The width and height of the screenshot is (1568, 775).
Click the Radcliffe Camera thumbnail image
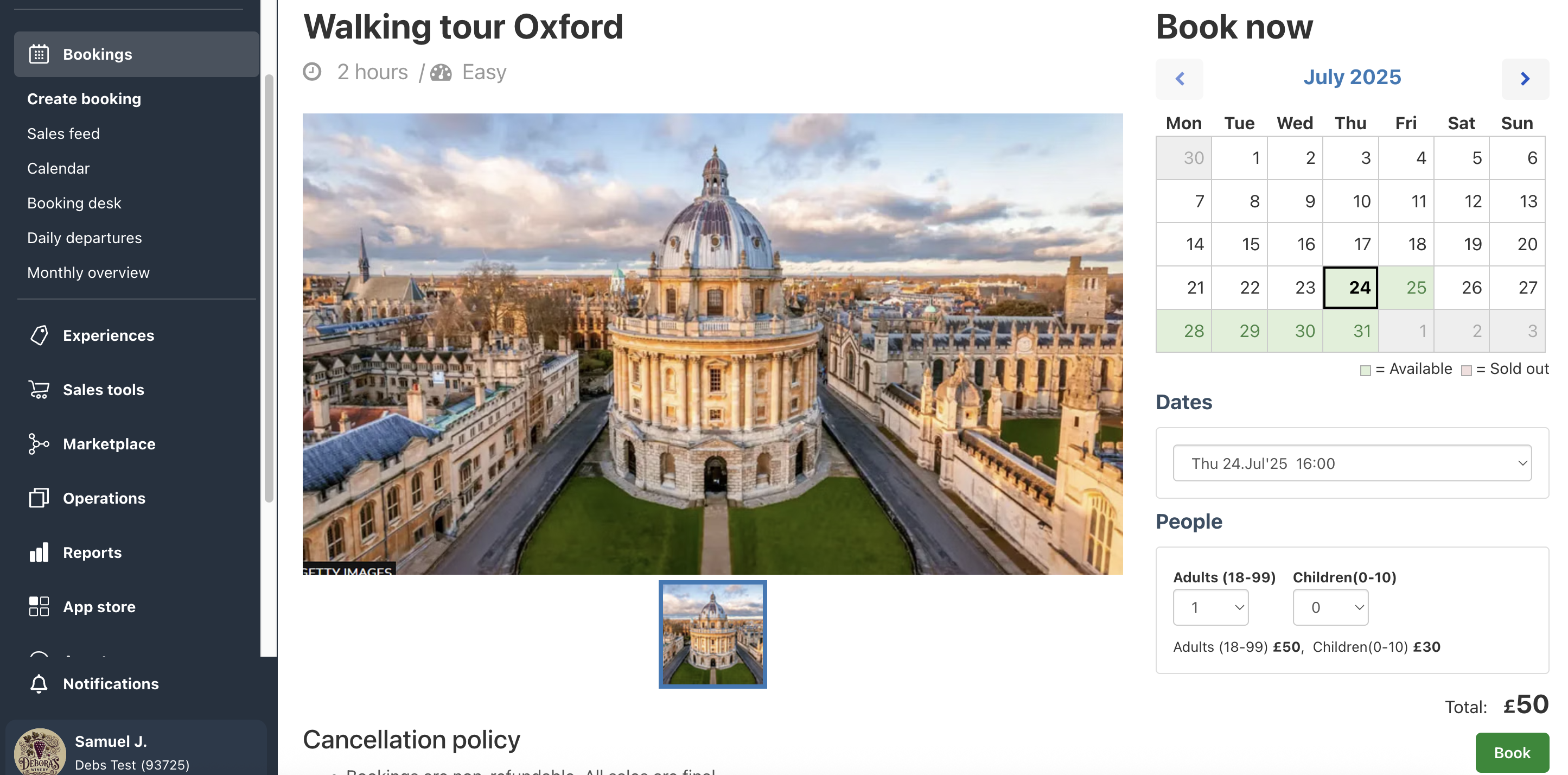click(x=712, y=634)
